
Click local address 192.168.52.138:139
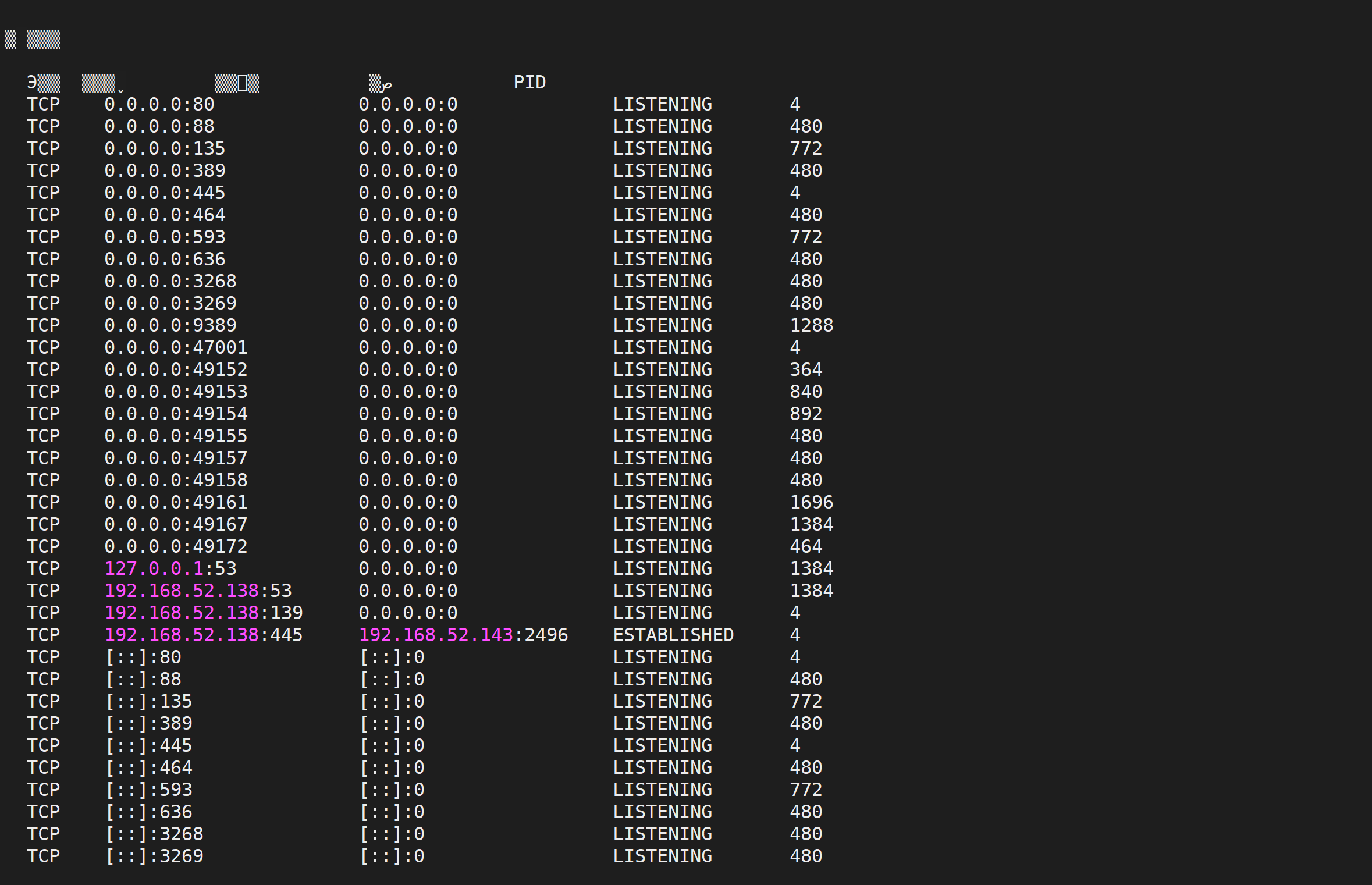tap(204, 613)
